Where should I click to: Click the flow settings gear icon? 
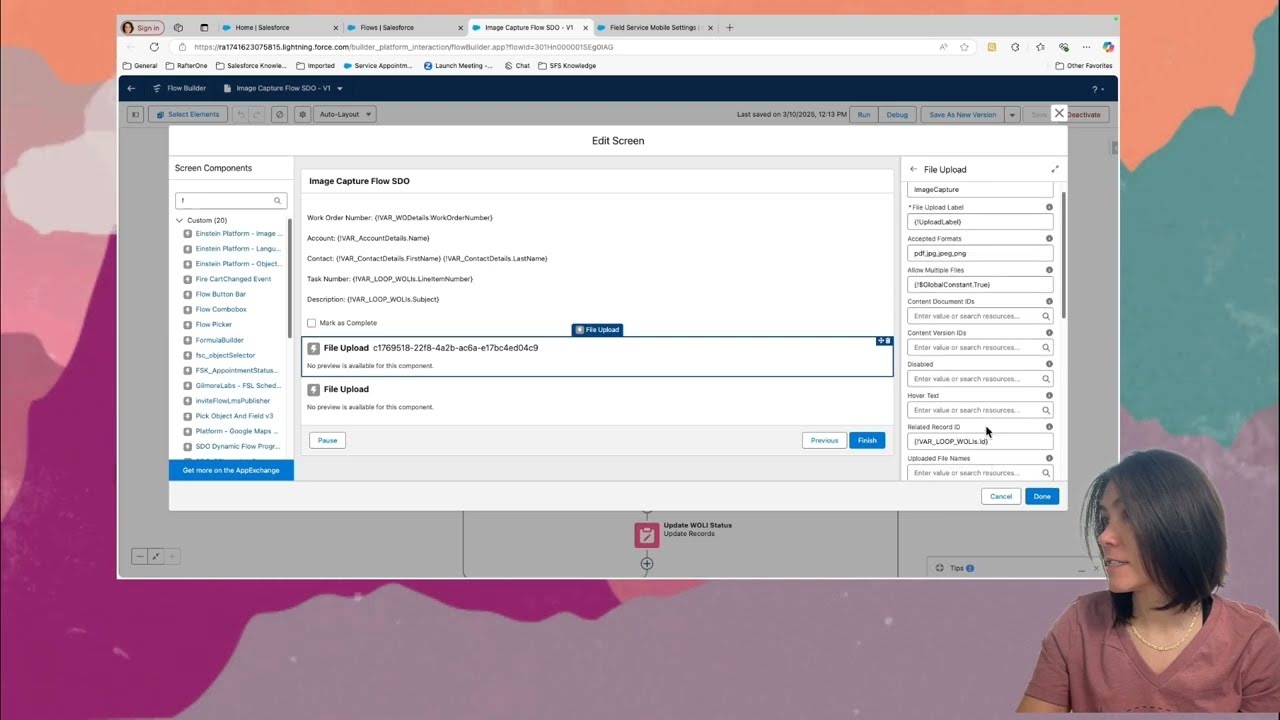click(302, 114)
